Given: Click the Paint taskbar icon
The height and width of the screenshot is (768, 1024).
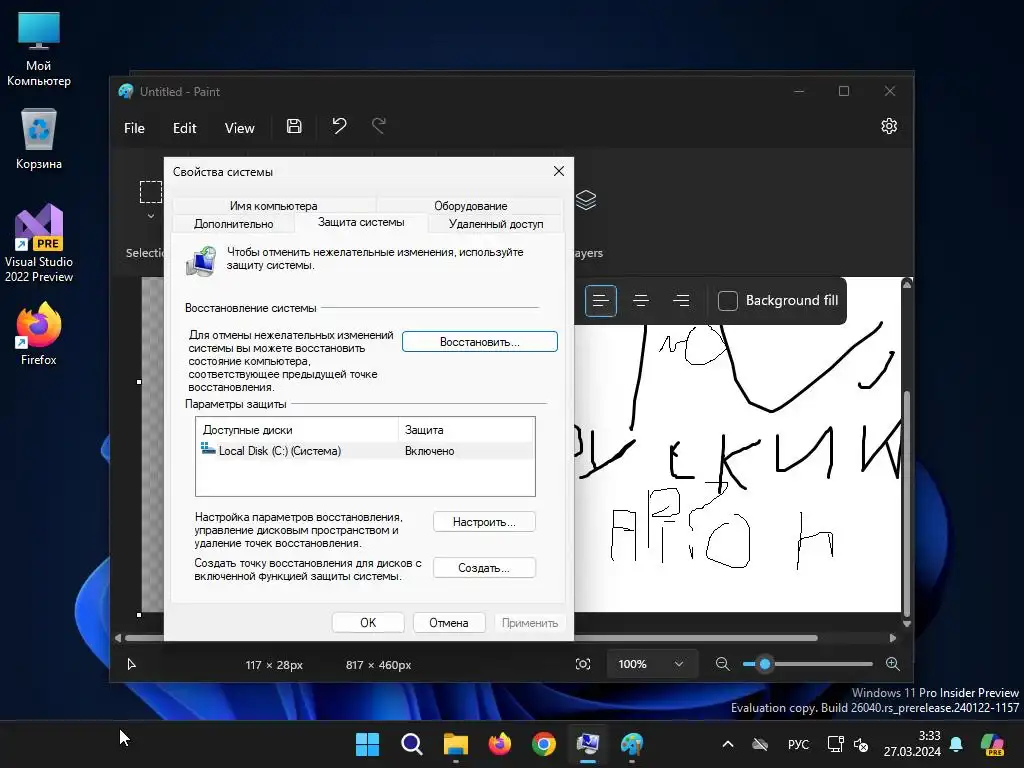Looking at the screenshot, I should [x=632, y=744].
